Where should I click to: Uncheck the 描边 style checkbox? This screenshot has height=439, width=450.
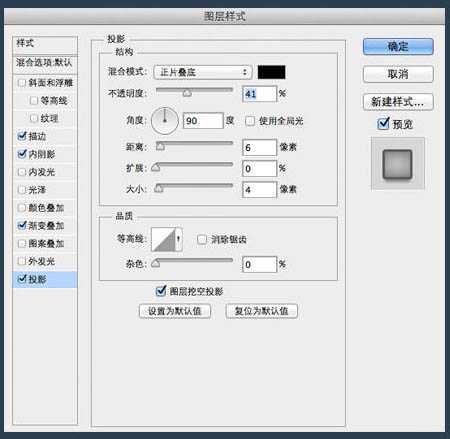click(x=22, y=136)
